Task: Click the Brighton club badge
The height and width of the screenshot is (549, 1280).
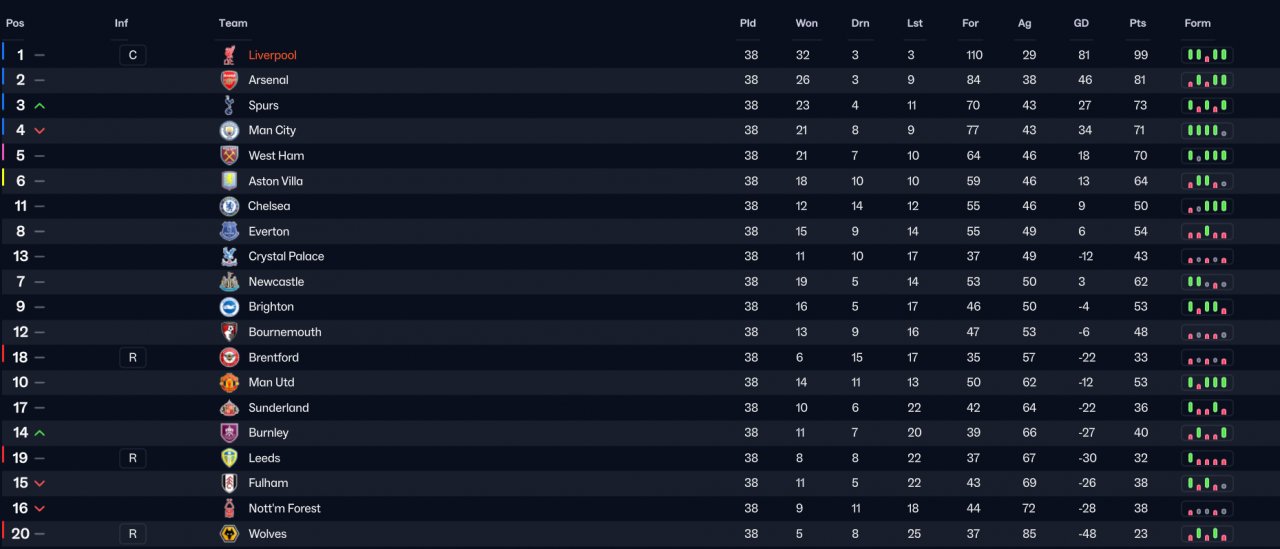Action: (x=229, y=306)
